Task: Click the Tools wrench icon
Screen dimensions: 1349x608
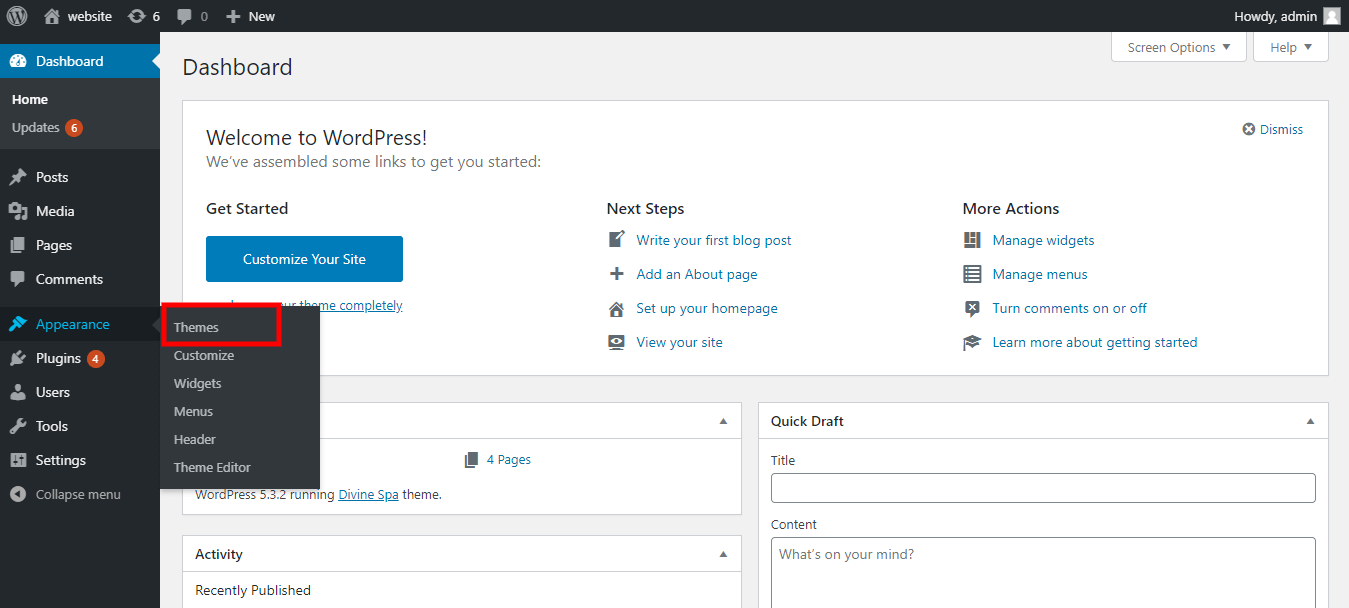Action: coord(18,426)
